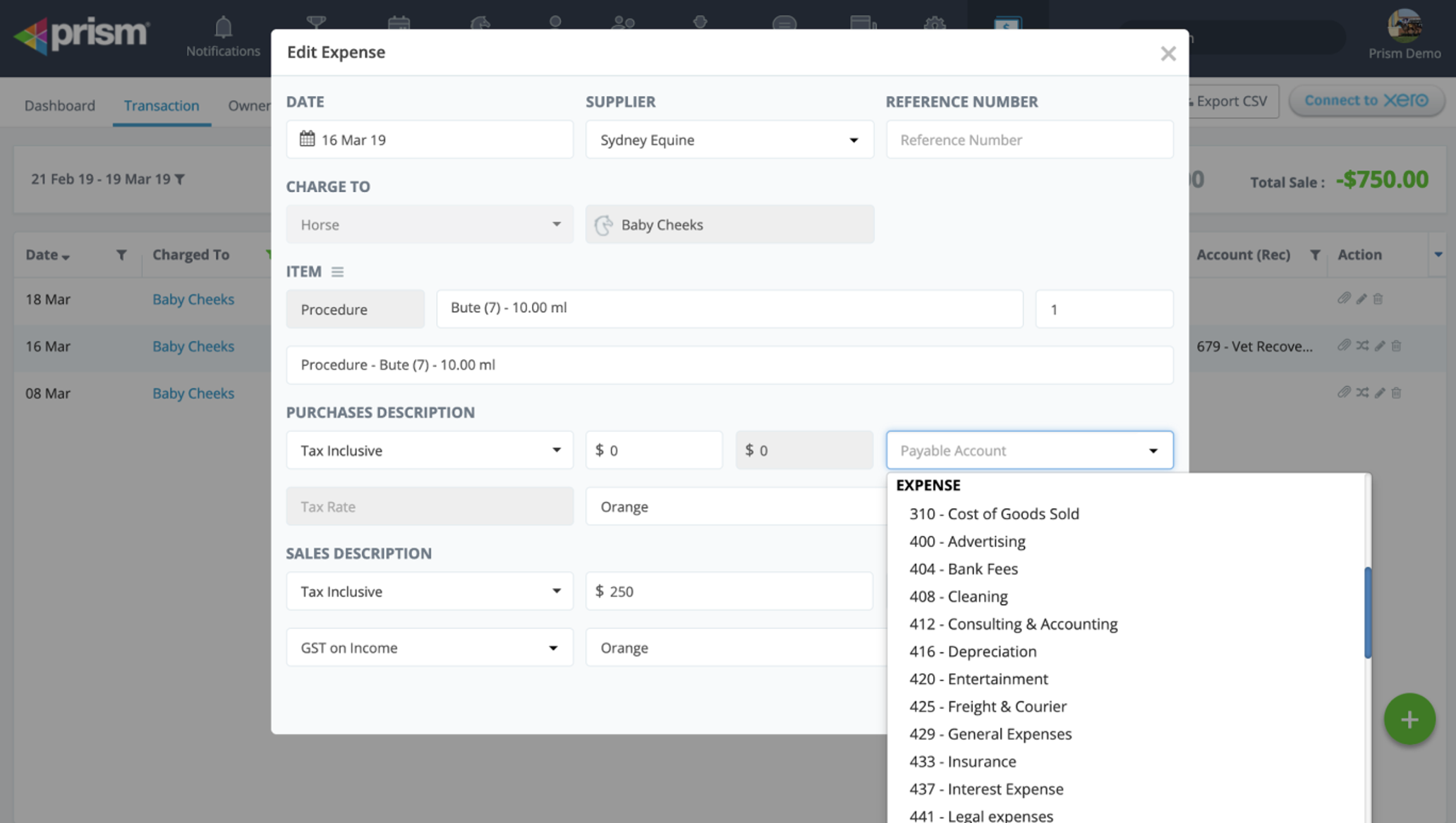Click the shuffle icon on 08 Mar row
Screen dimensions: 1456x823
click(x=1362, y=393)
